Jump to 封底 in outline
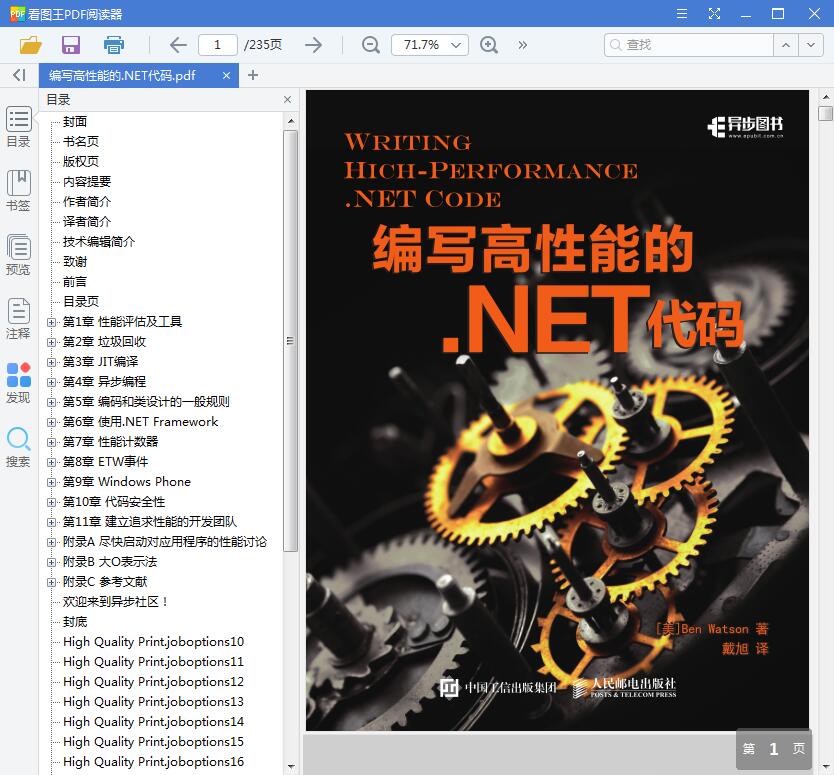The width and height of the screenshot is (834, 775). tap(75, 622)
